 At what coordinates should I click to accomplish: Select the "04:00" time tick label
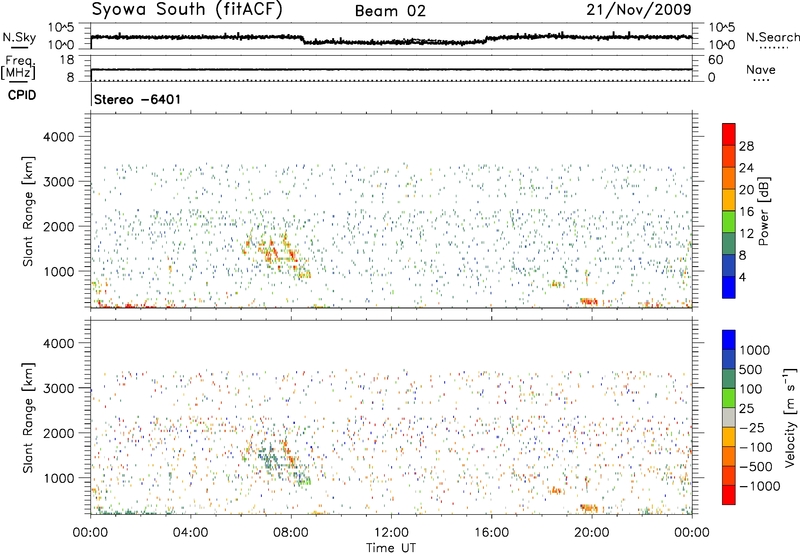point(190,533)
